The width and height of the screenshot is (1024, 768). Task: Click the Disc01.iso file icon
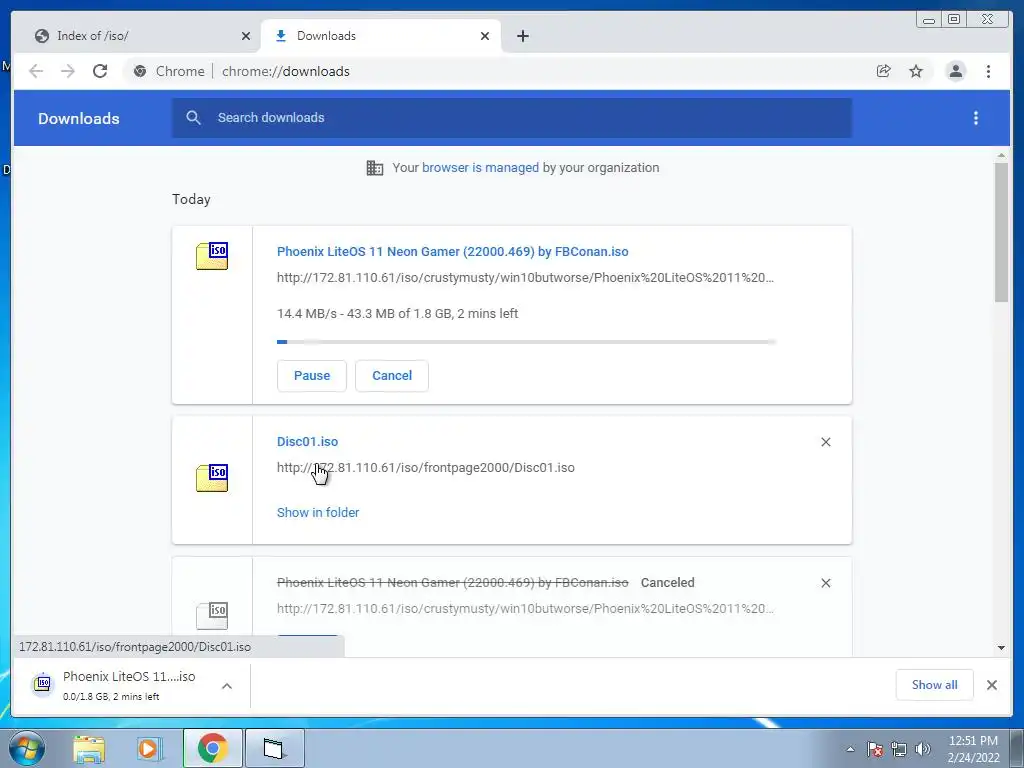tap(212, 477)
